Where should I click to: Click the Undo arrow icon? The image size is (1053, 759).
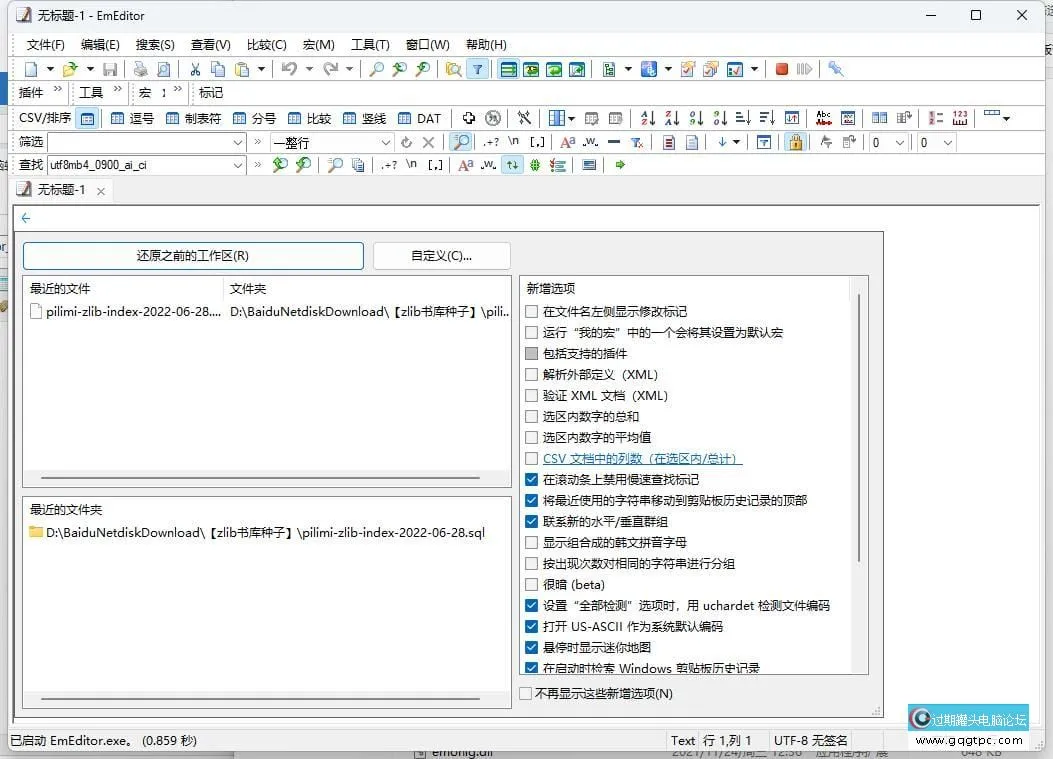coord(289,69)
